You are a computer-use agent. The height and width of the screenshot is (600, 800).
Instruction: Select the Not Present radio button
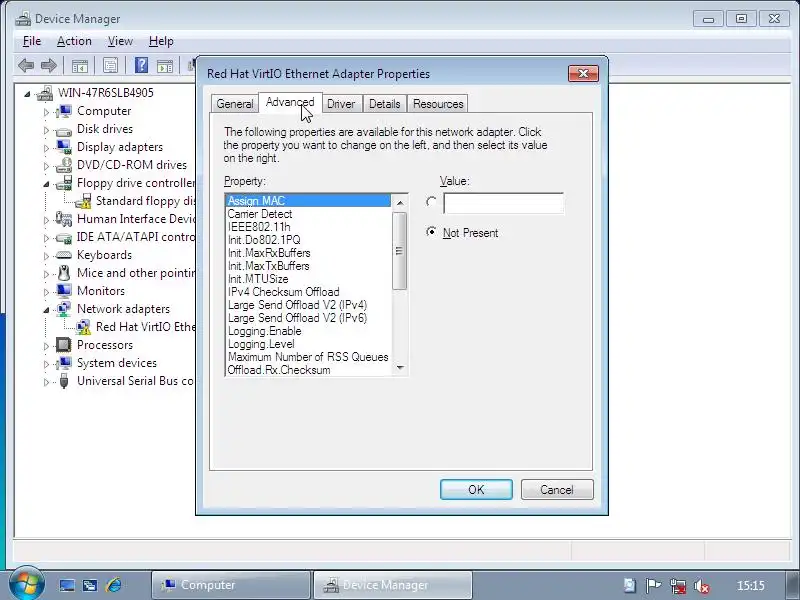coord(431,232)
